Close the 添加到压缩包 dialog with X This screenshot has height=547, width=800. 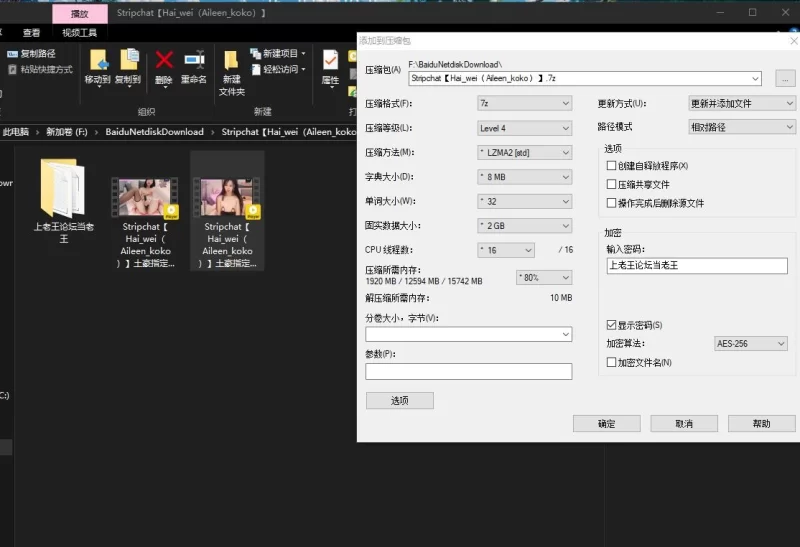[x=794, y=41]
